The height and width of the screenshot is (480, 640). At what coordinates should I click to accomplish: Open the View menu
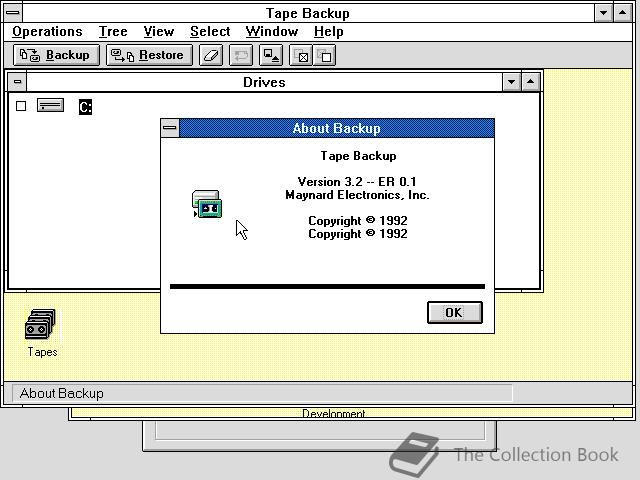pos(159,31)
